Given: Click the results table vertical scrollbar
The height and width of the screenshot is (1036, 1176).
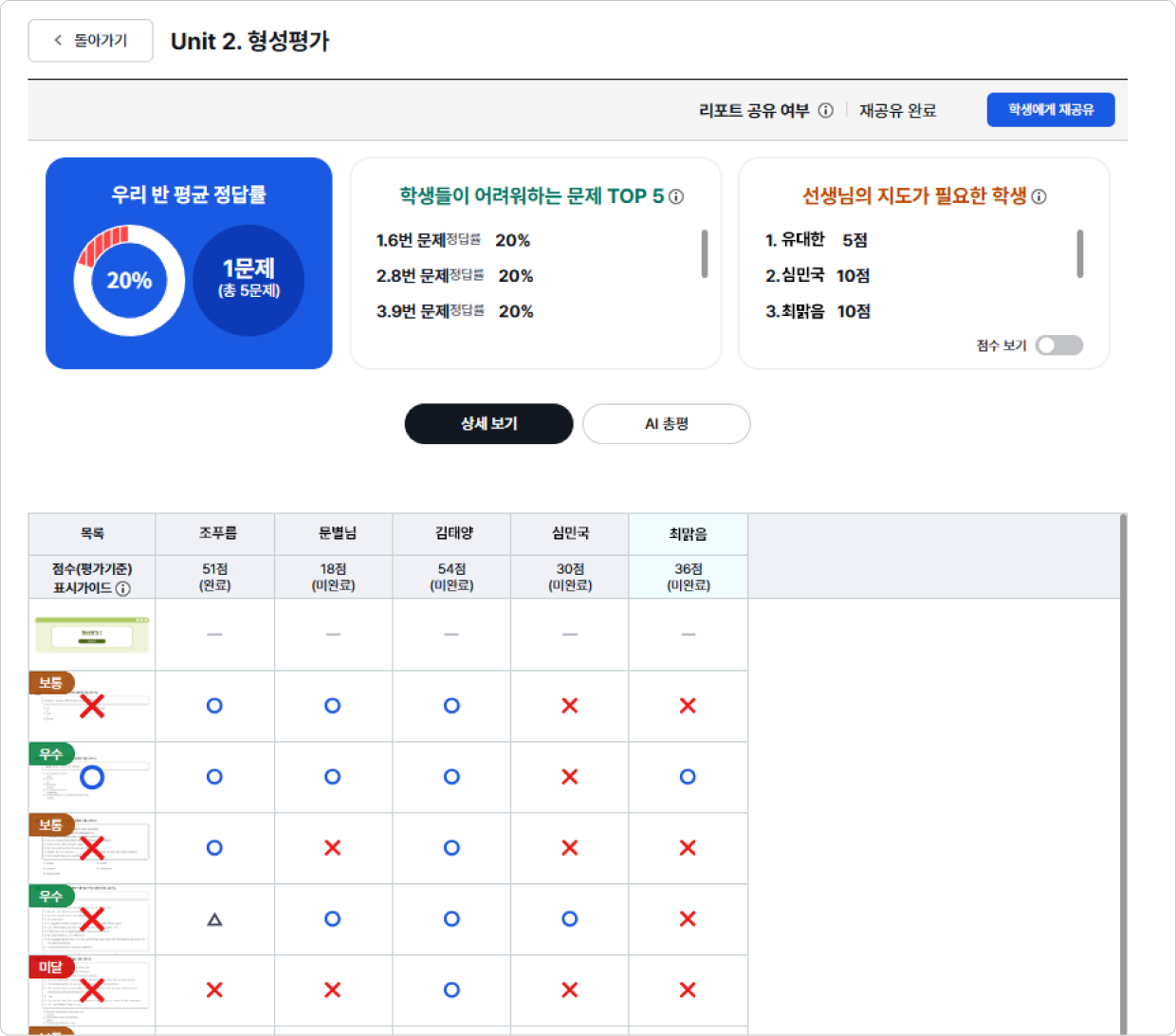Looking at the screenshot, I should pyautogui.click(x=1124, y=773).
